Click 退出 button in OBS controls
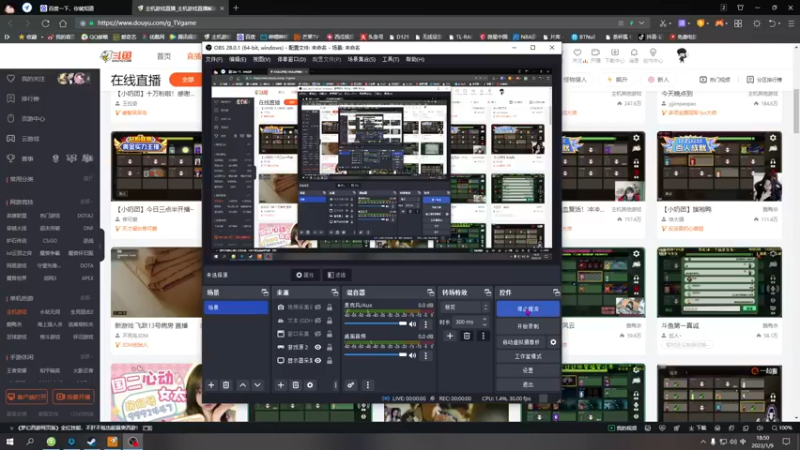 (528, 384)
